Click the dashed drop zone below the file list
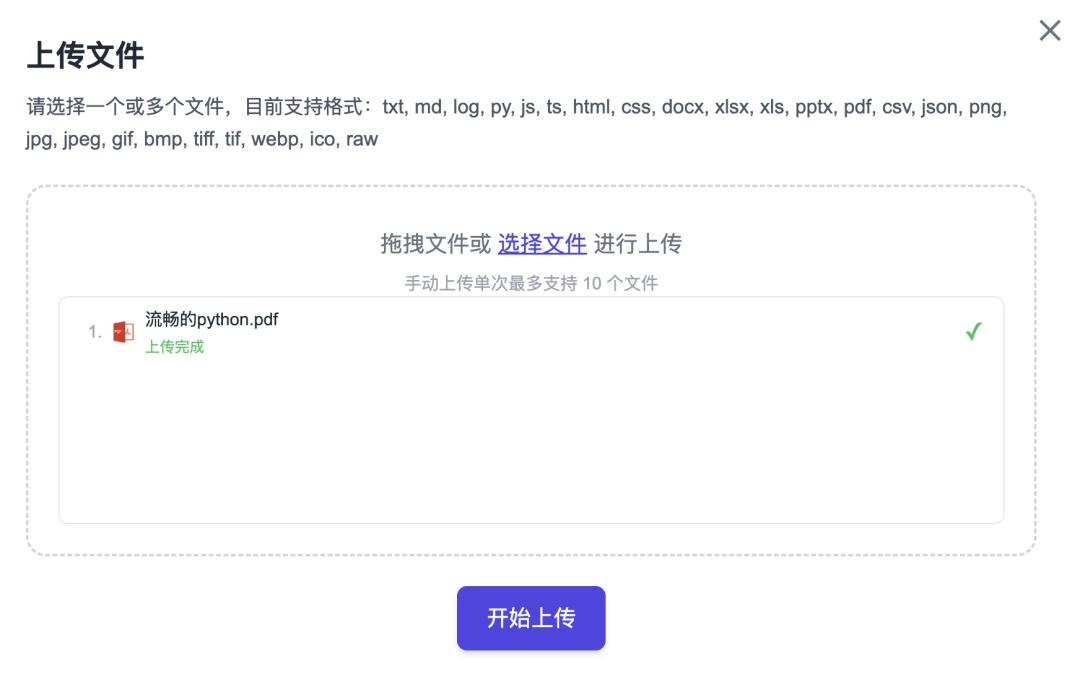1080x679 pixels. pos(531,539)
